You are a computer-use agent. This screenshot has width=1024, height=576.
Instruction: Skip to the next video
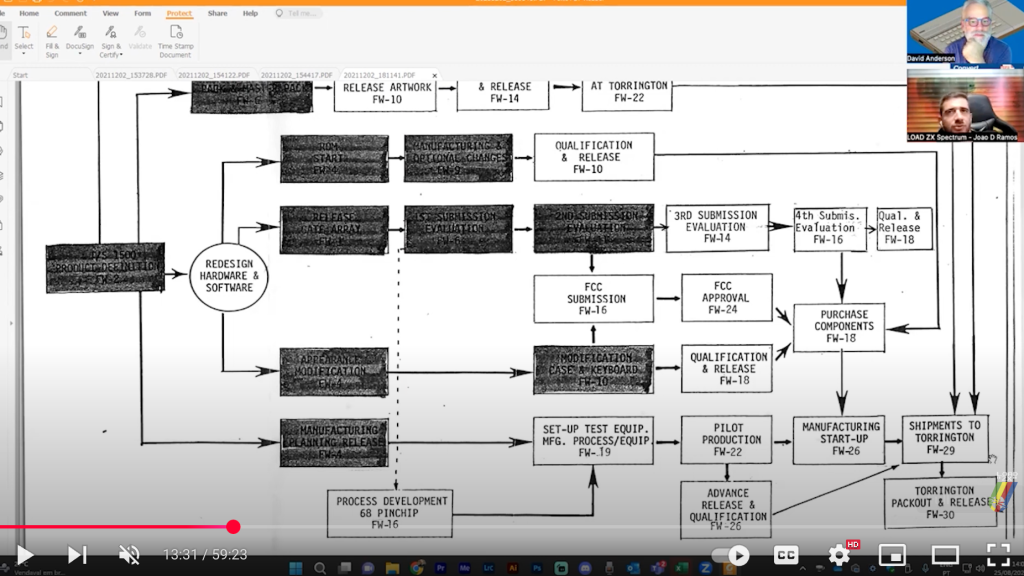point(76,555)
